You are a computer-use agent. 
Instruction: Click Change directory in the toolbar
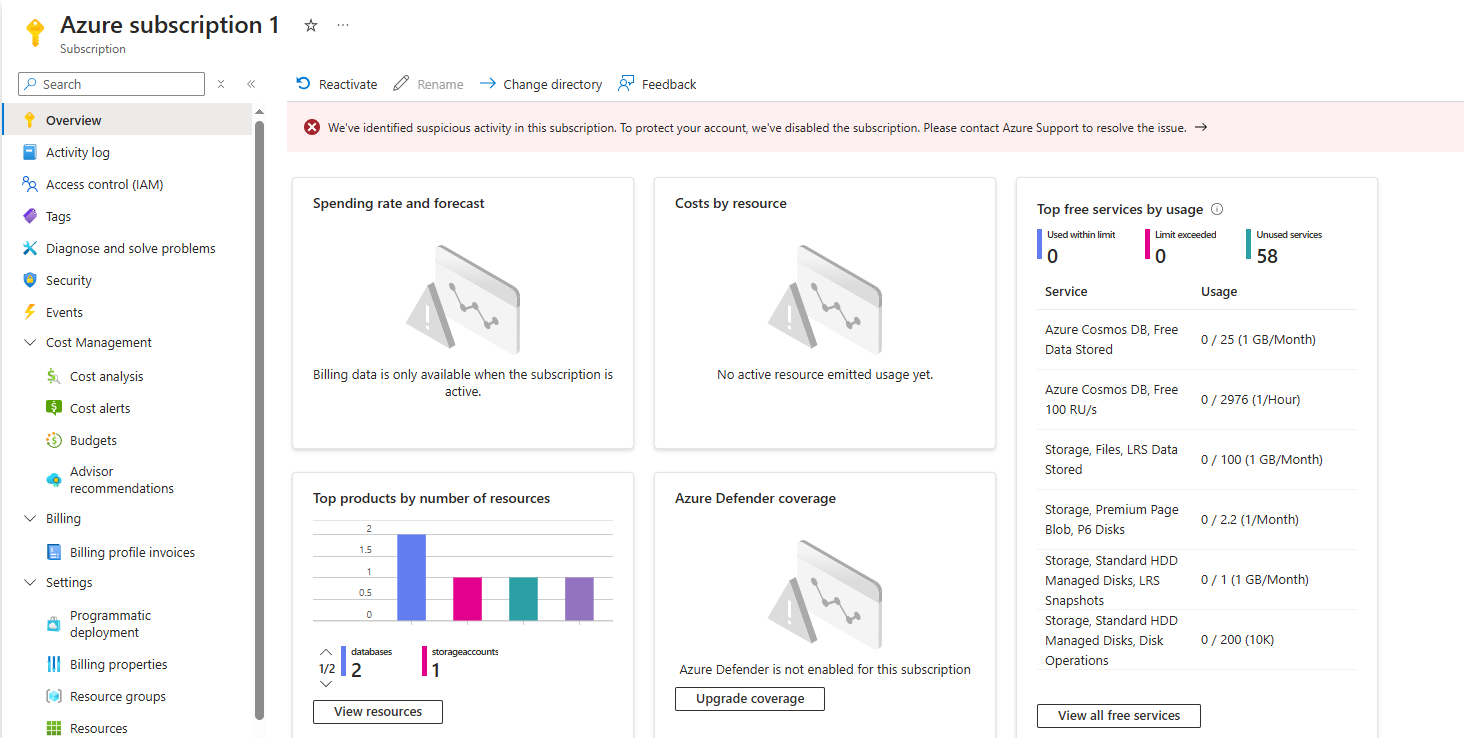tap(541, 84)
